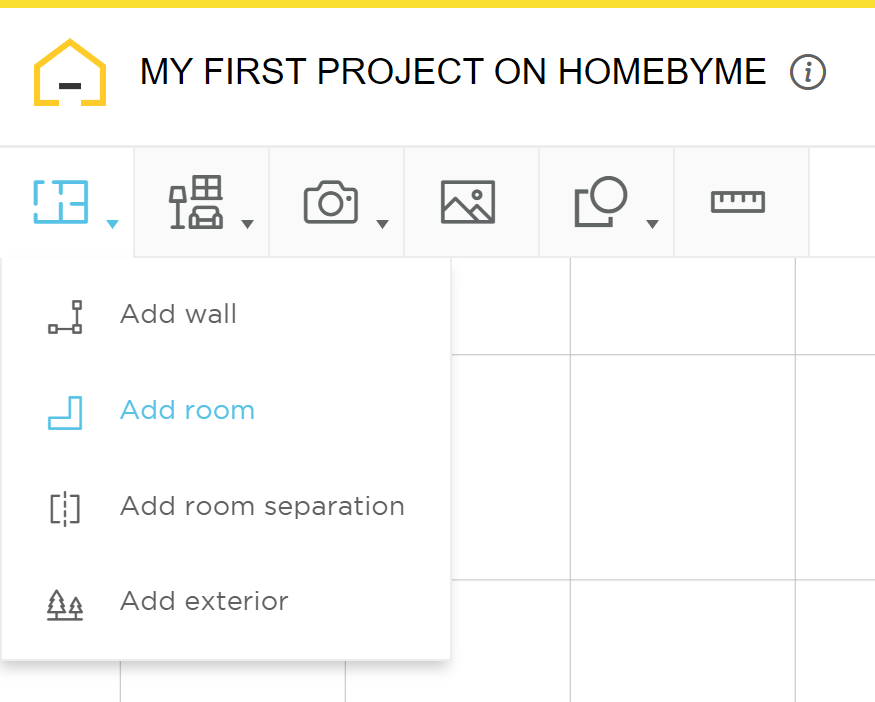Click the project title MY FIRST PROJECT
Screen dimensions: 875x702
point(453,72)
